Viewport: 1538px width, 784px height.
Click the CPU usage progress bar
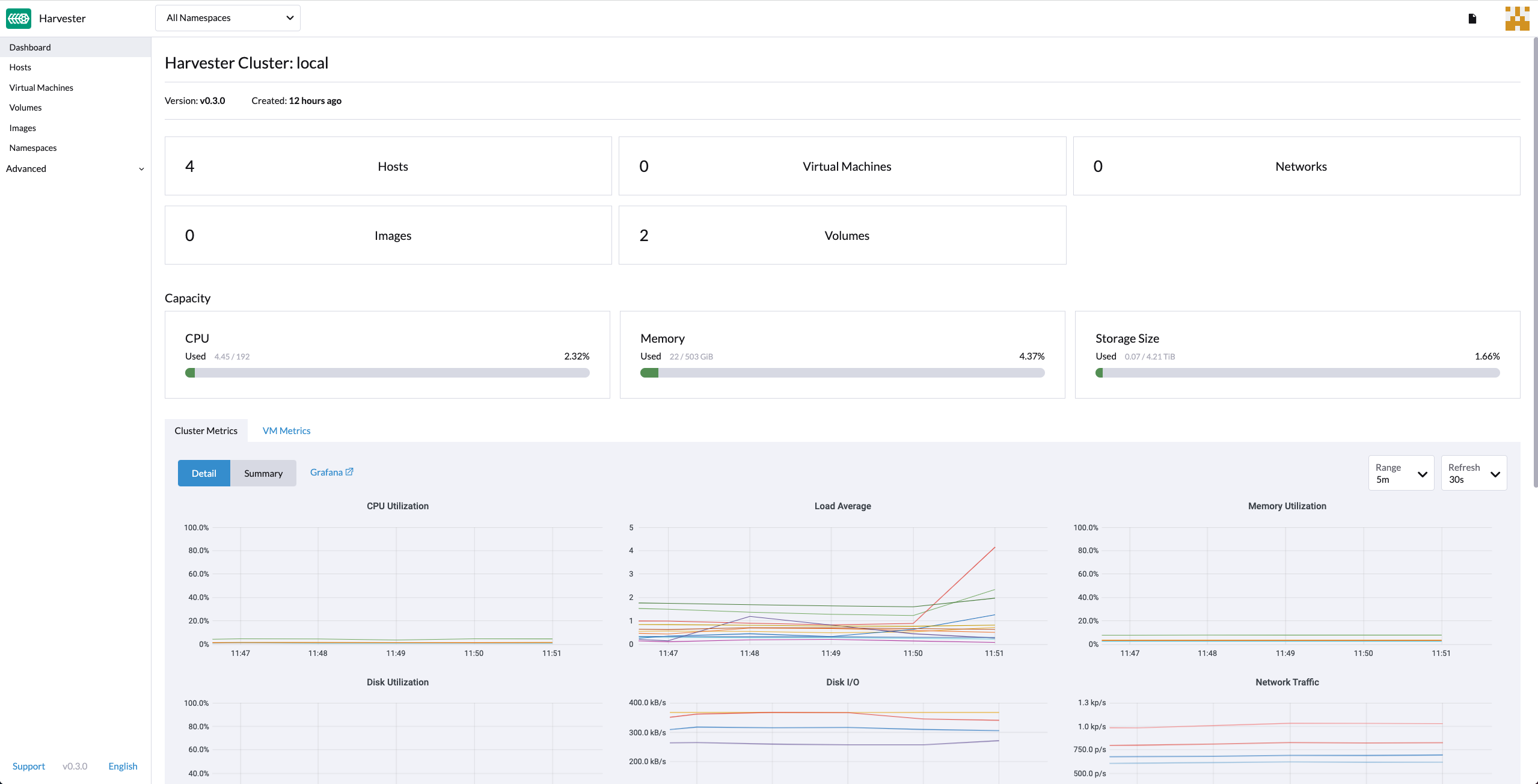[387, 373]
